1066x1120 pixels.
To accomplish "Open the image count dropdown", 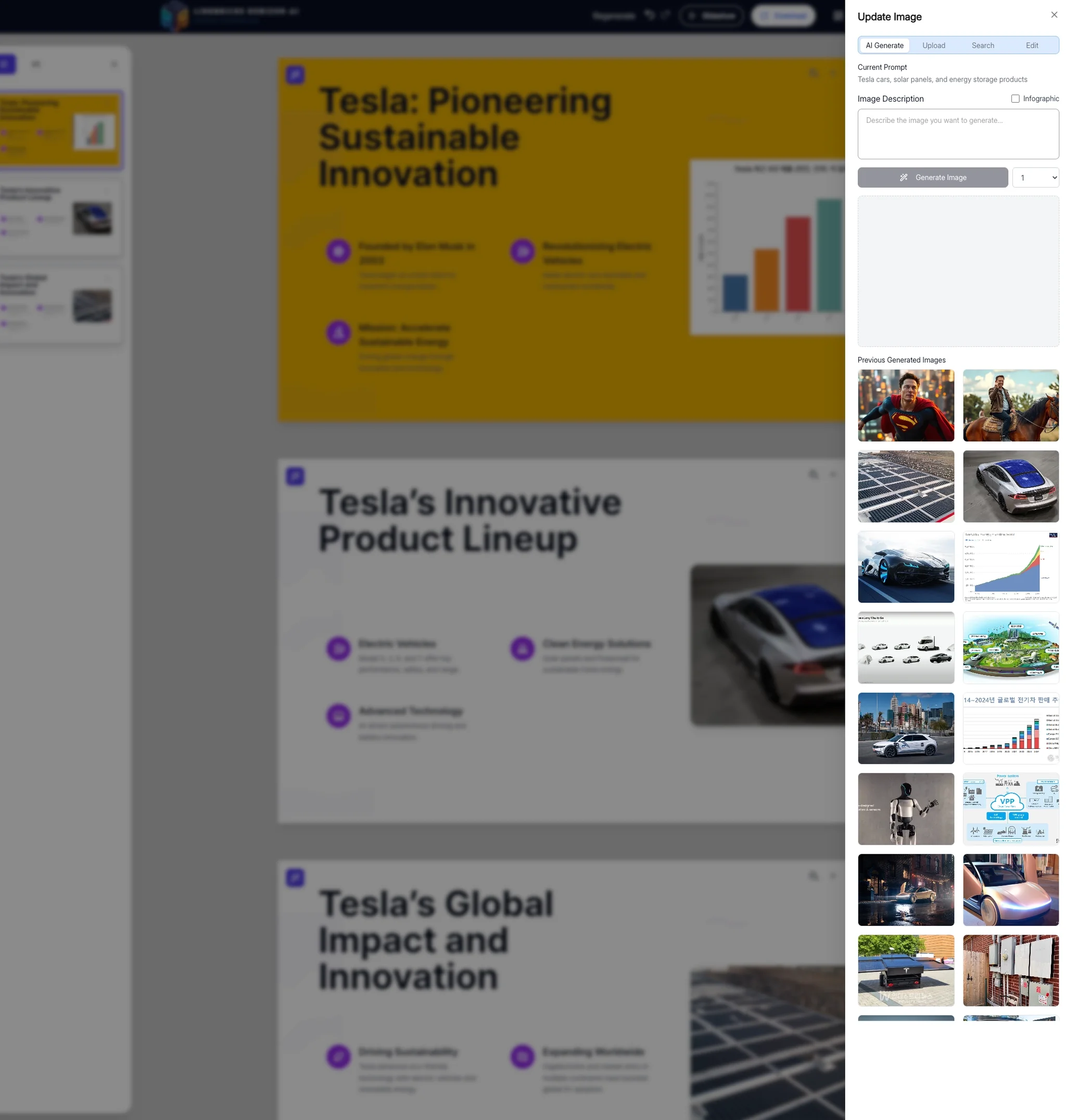I will 1035,178.
